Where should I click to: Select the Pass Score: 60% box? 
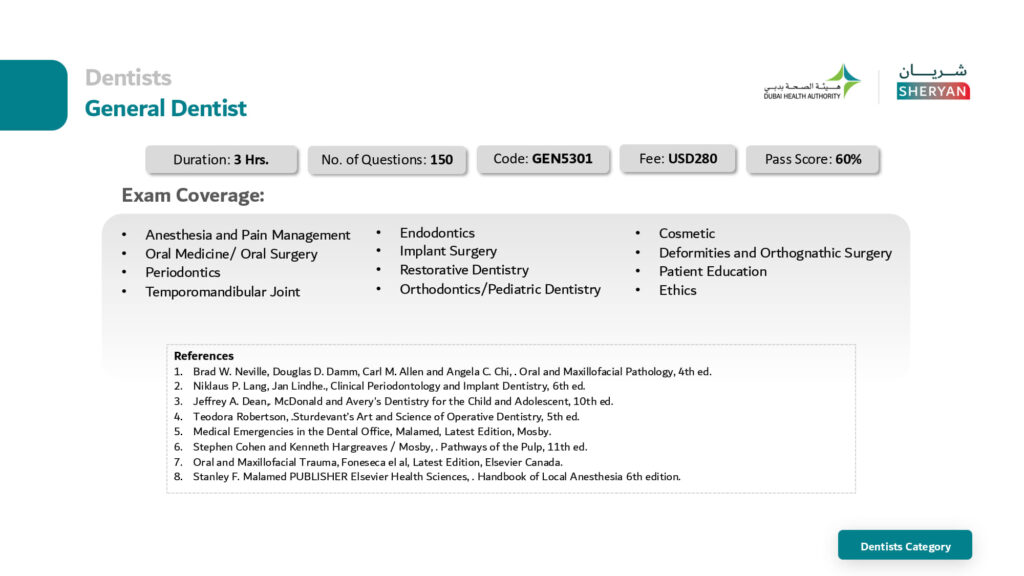[813, 159]
